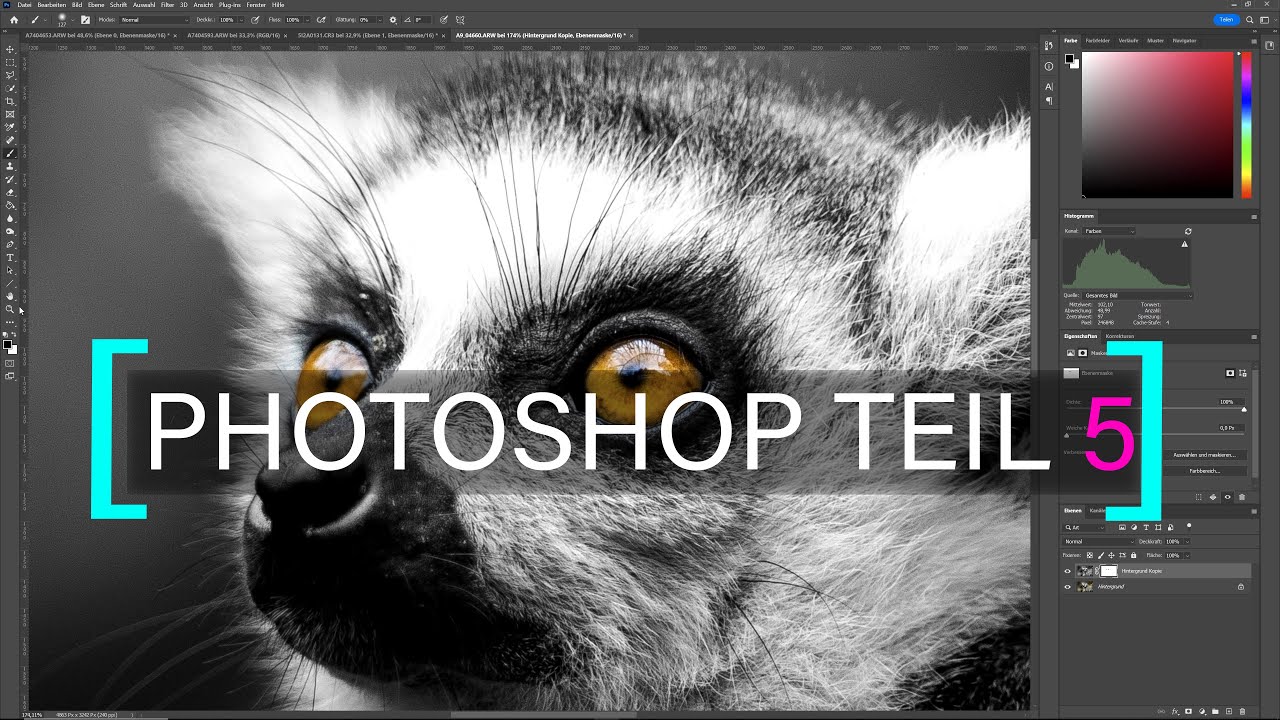Add layer style fx icon
The width and height of the screenshot is (1280, 720).
pos(1176,711)
